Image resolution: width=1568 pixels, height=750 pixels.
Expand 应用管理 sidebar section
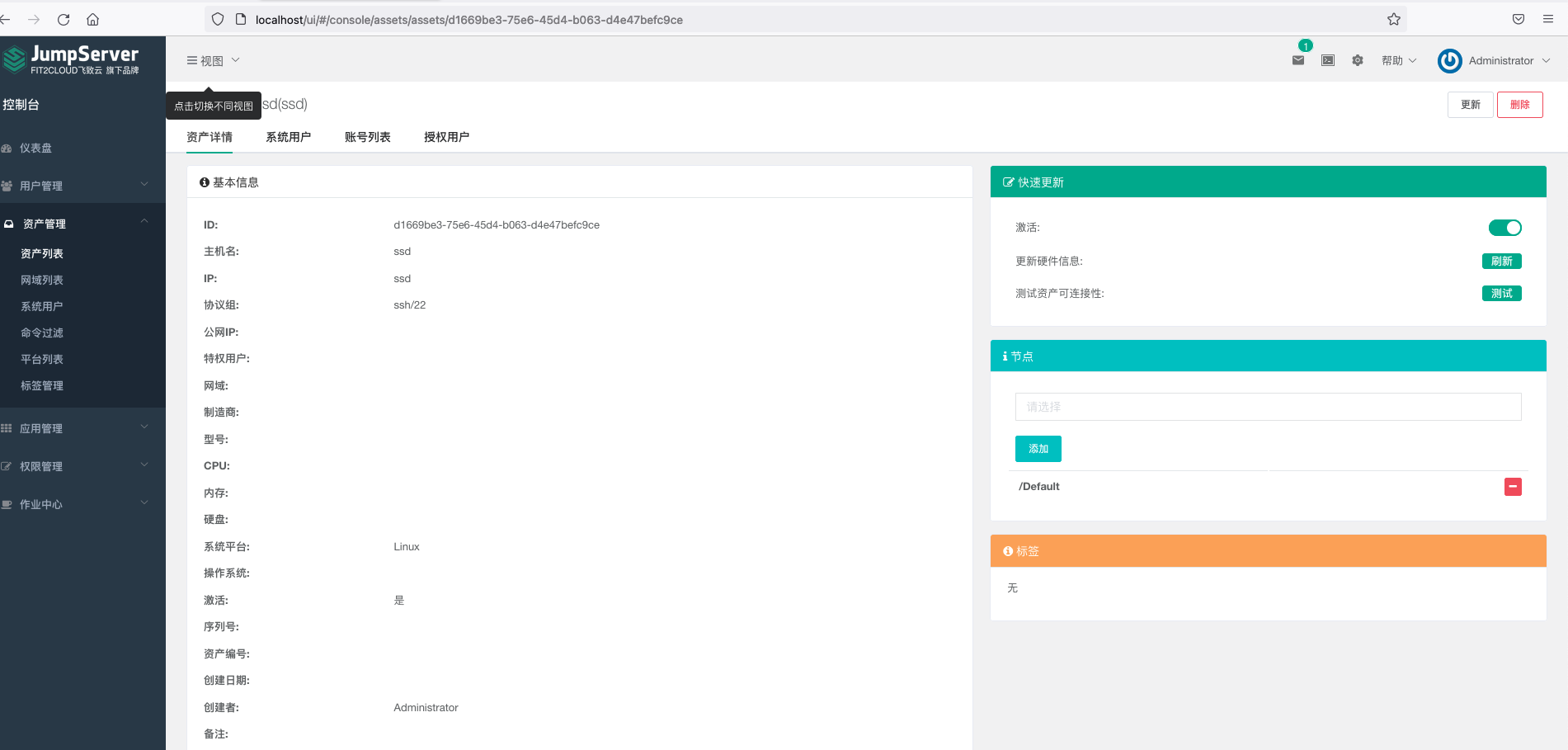click(82, 428)
